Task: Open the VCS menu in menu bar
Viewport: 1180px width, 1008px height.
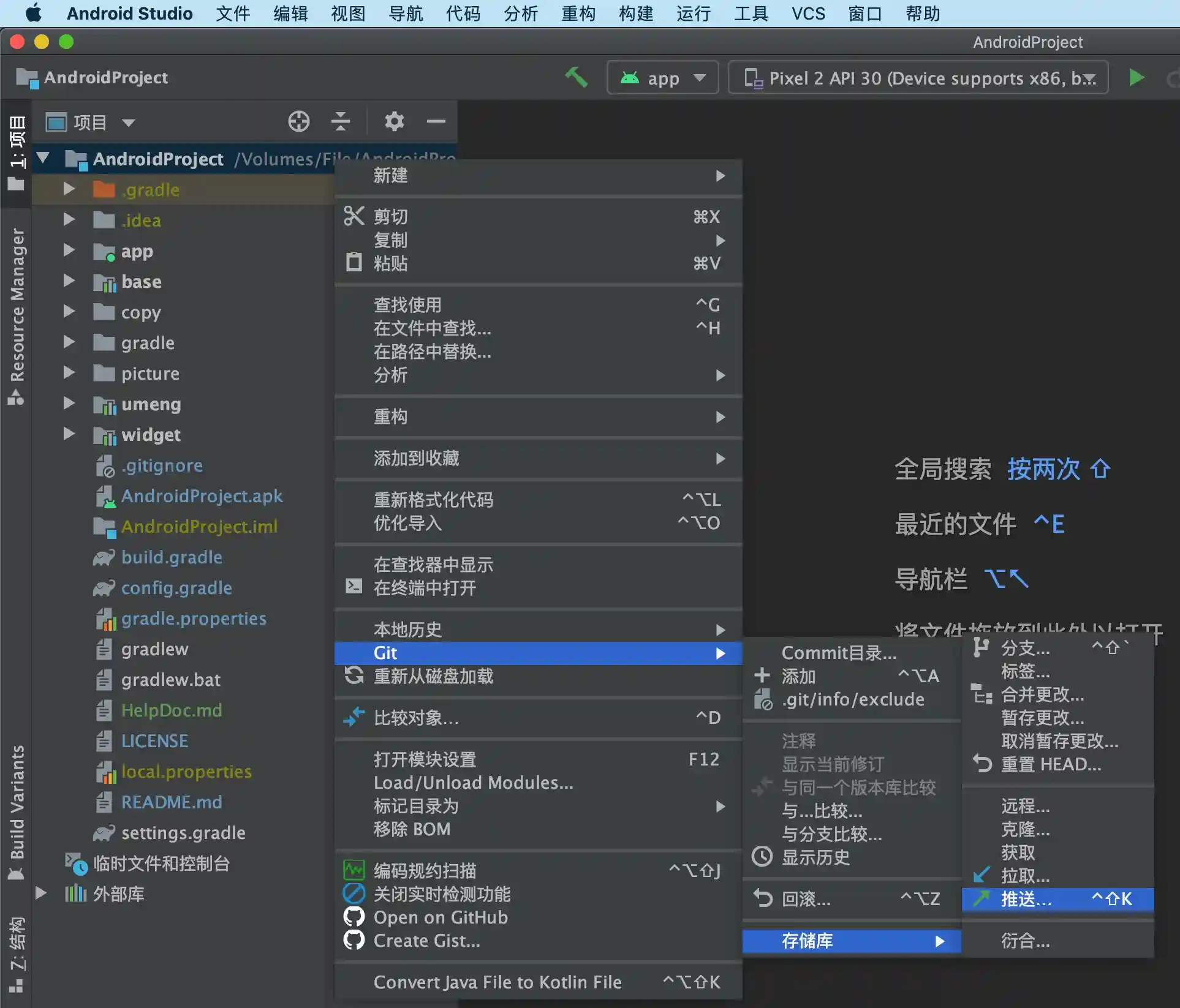Action: [x=807, y=13]
